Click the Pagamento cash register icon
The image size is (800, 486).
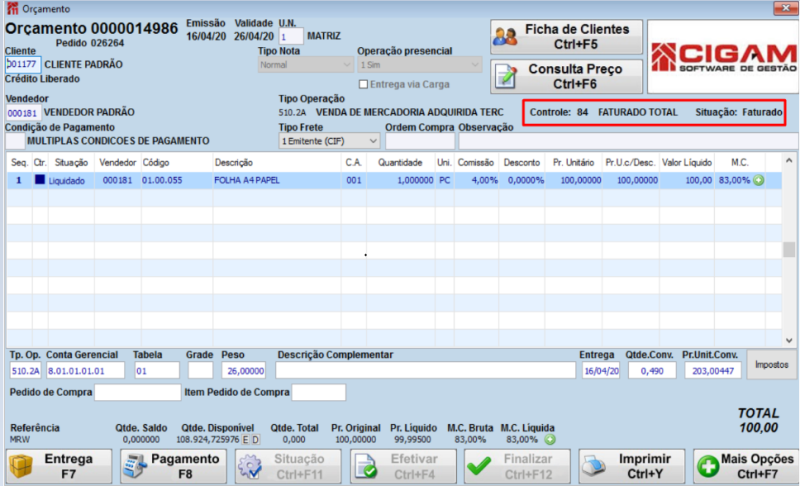click(135, 466)
